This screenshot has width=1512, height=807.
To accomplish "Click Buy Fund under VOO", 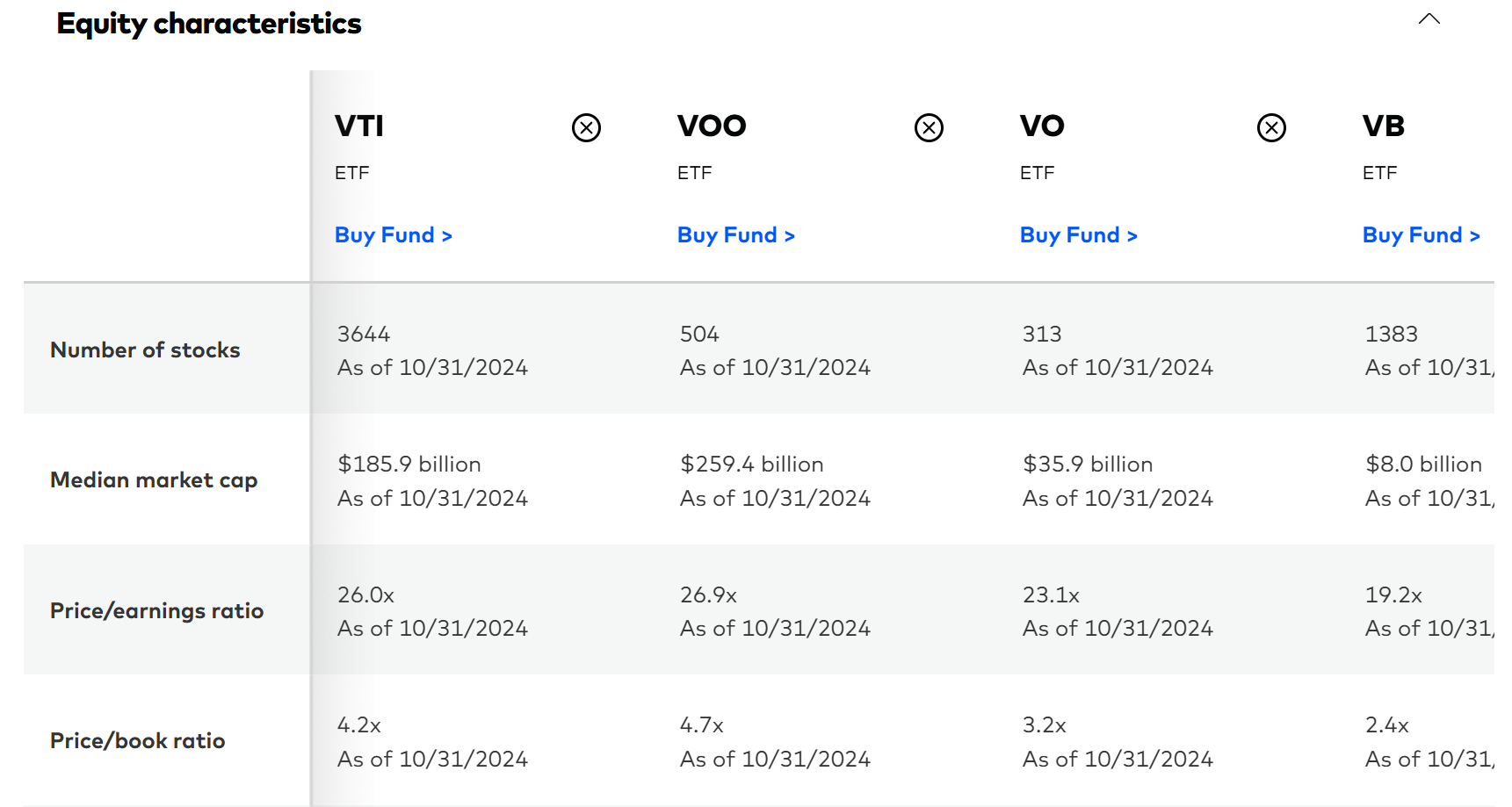I will point(735,234).
